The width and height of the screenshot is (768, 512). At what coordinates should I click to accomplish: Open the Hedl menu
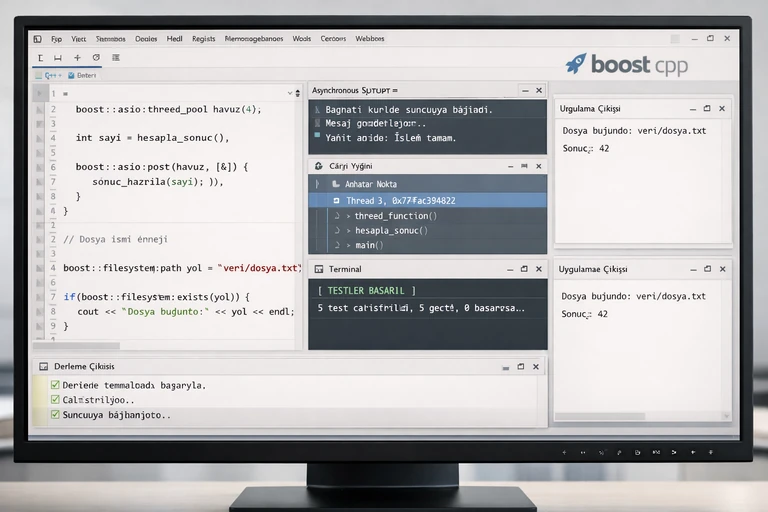pos(174,39)
